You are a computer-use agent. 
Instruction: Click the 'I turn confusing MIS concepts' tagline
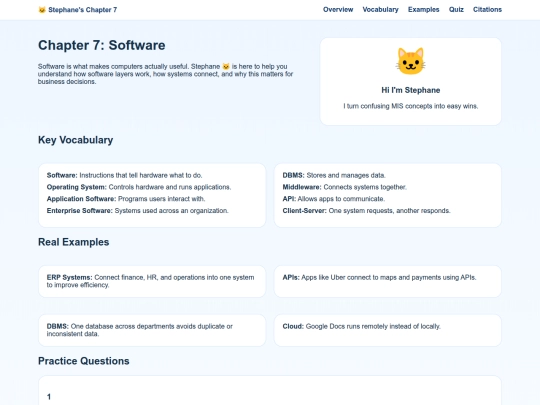(x=411, y=106)
